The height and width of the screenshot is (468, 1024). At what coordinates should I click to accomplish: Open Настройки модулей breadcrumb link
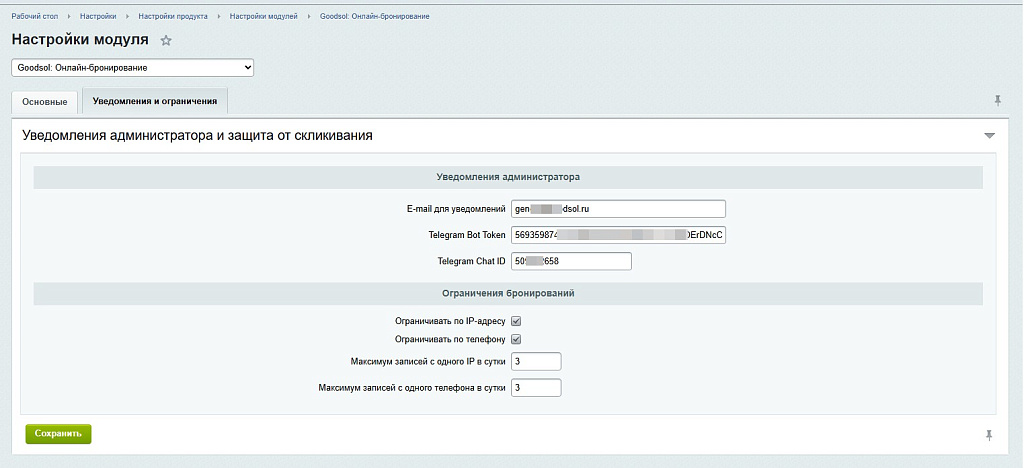(264, 16)
